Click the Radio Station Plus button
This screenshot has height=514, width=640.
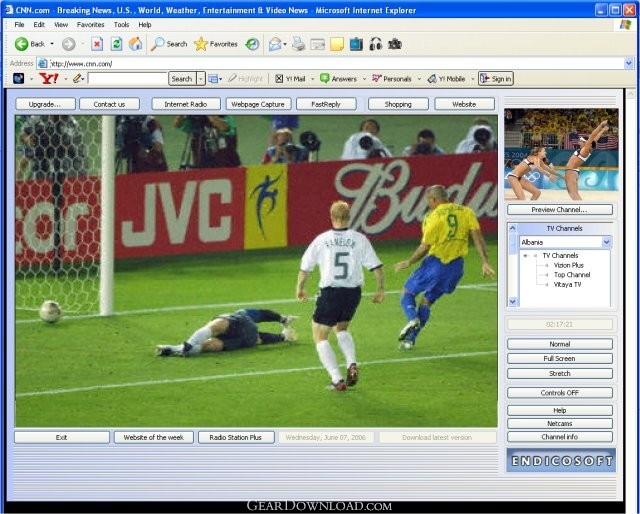[x=236, y=437]
